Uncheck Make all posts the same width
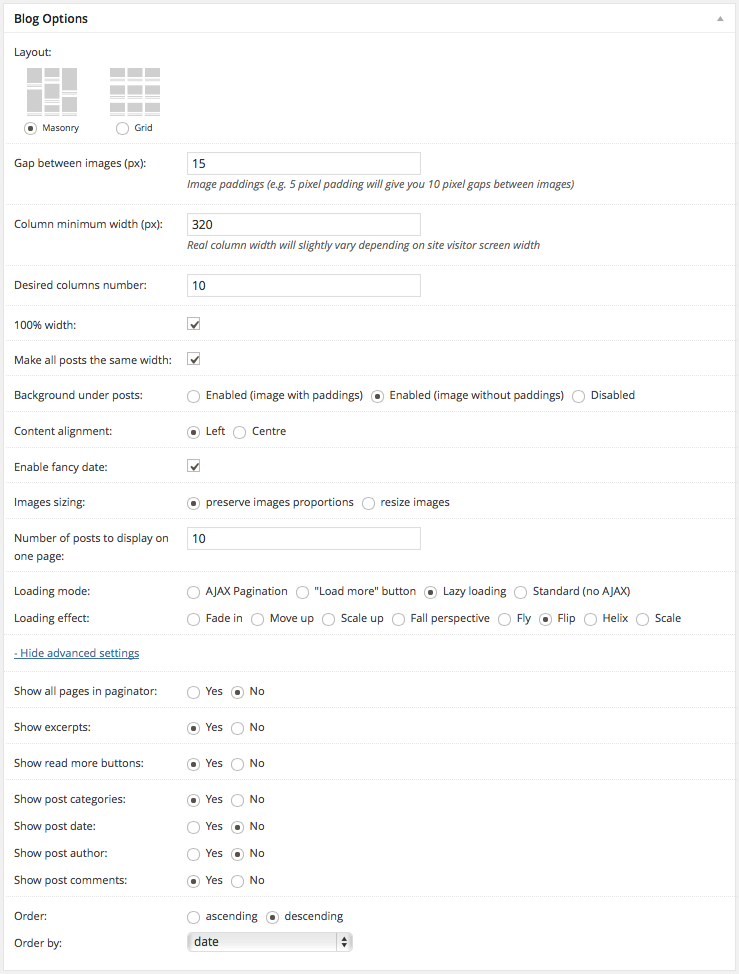This screenshot has width=739, height=974. coord(195,359)
